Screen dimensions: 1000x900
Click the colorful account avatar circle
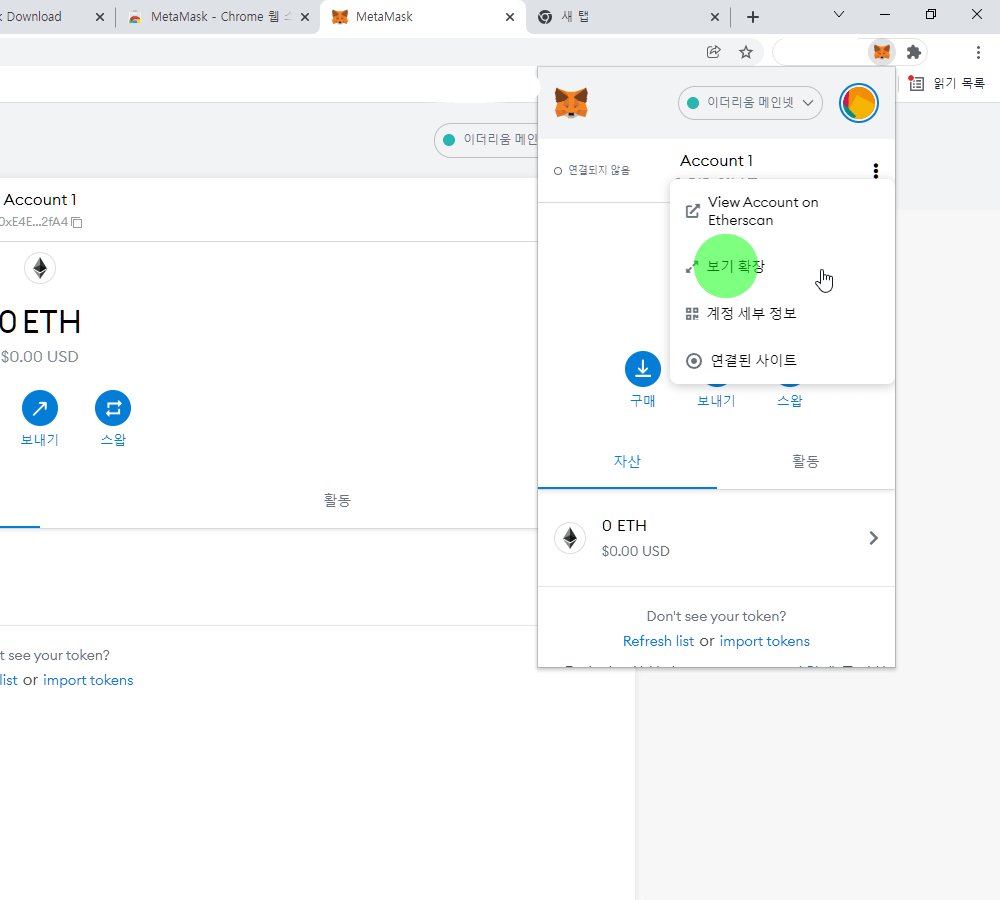[x=858, y=103]
